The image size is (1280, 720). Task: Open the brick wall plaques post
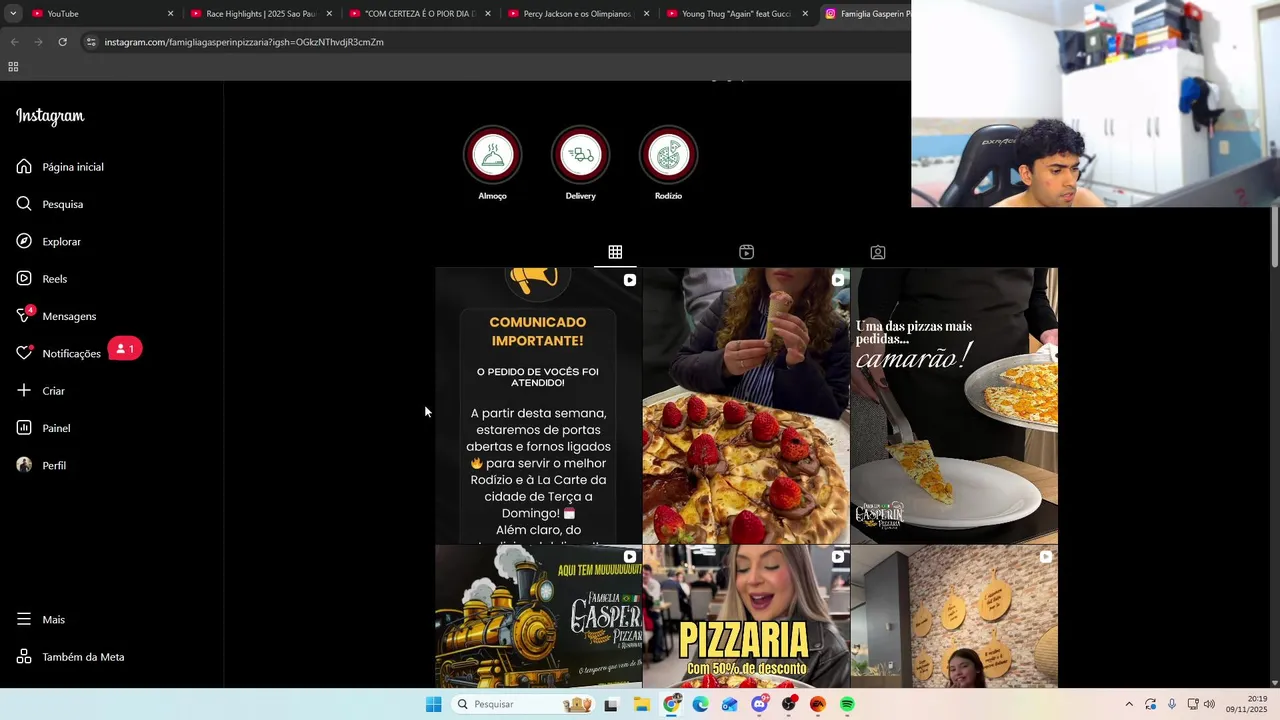click(x=954, y=616)
